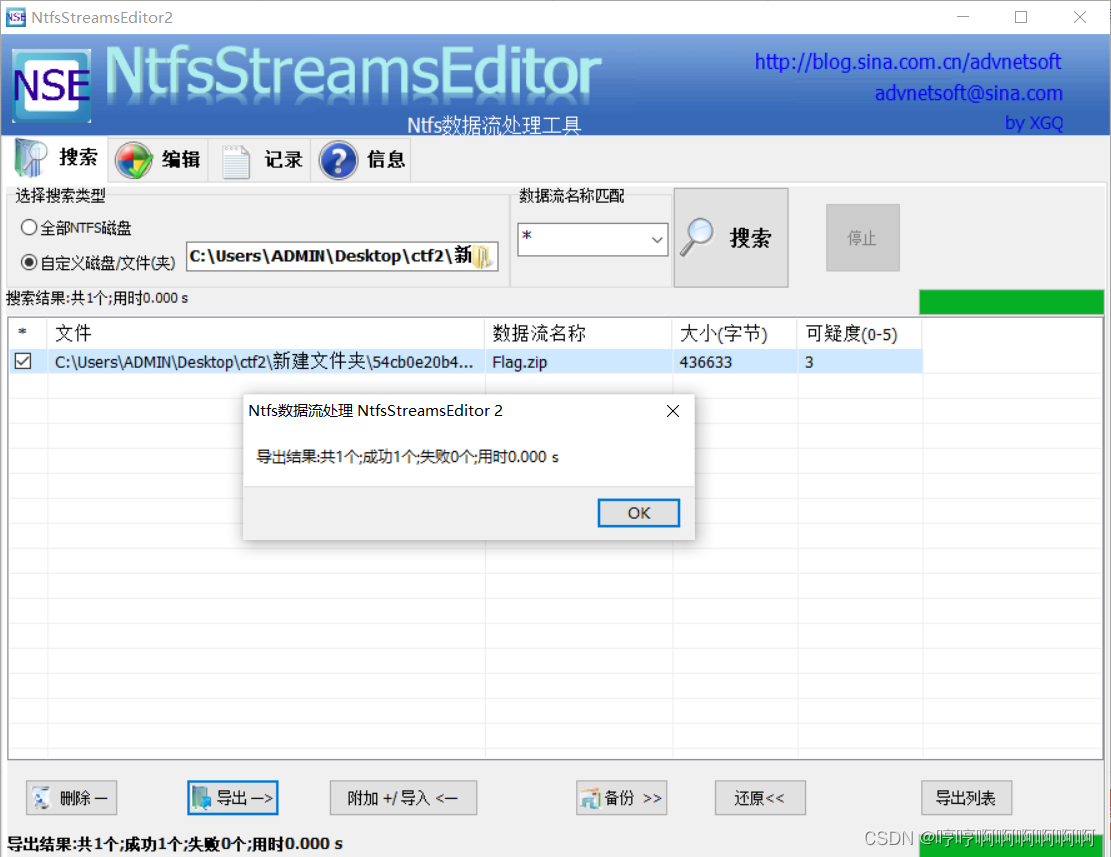Sort by the 文件 column header
The image size is (1111, 857).
click(x=266, y=333)
